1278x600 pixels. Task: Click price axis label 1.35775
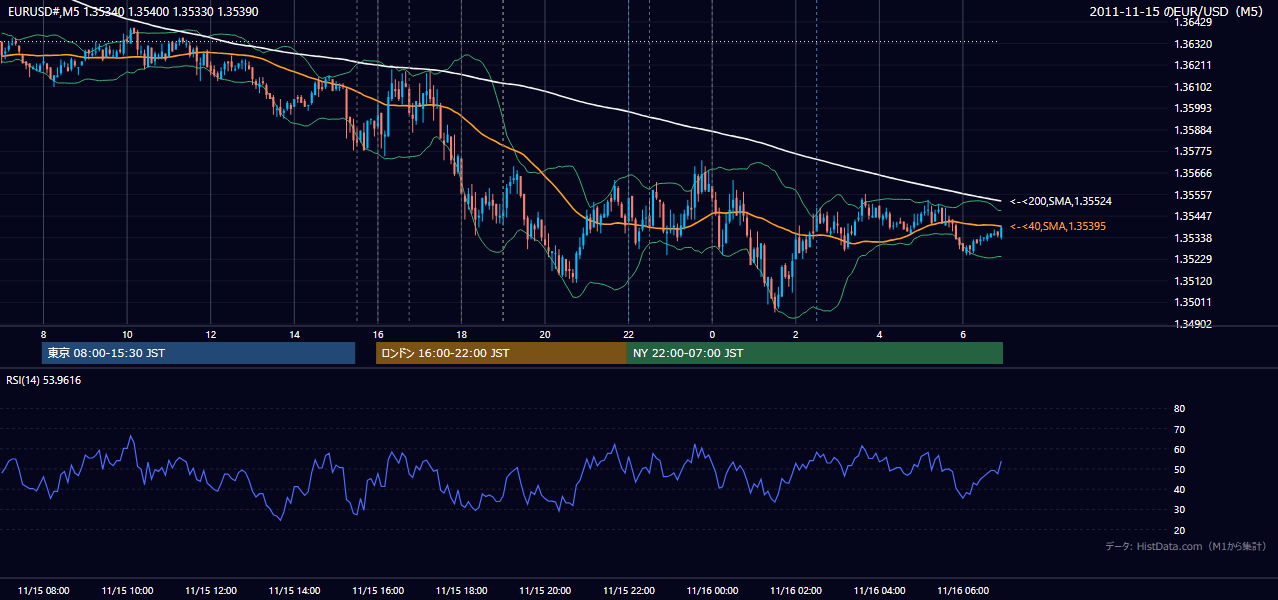click(x=1193, y=151)
